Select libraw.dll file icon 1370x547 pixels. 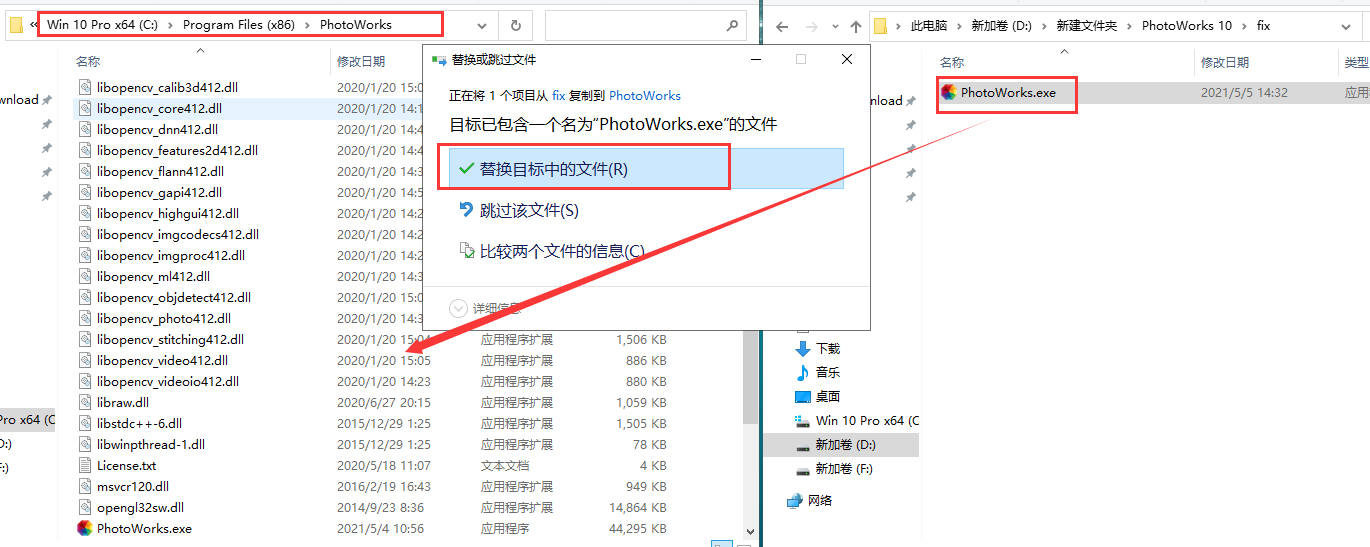tap(85, 402)
